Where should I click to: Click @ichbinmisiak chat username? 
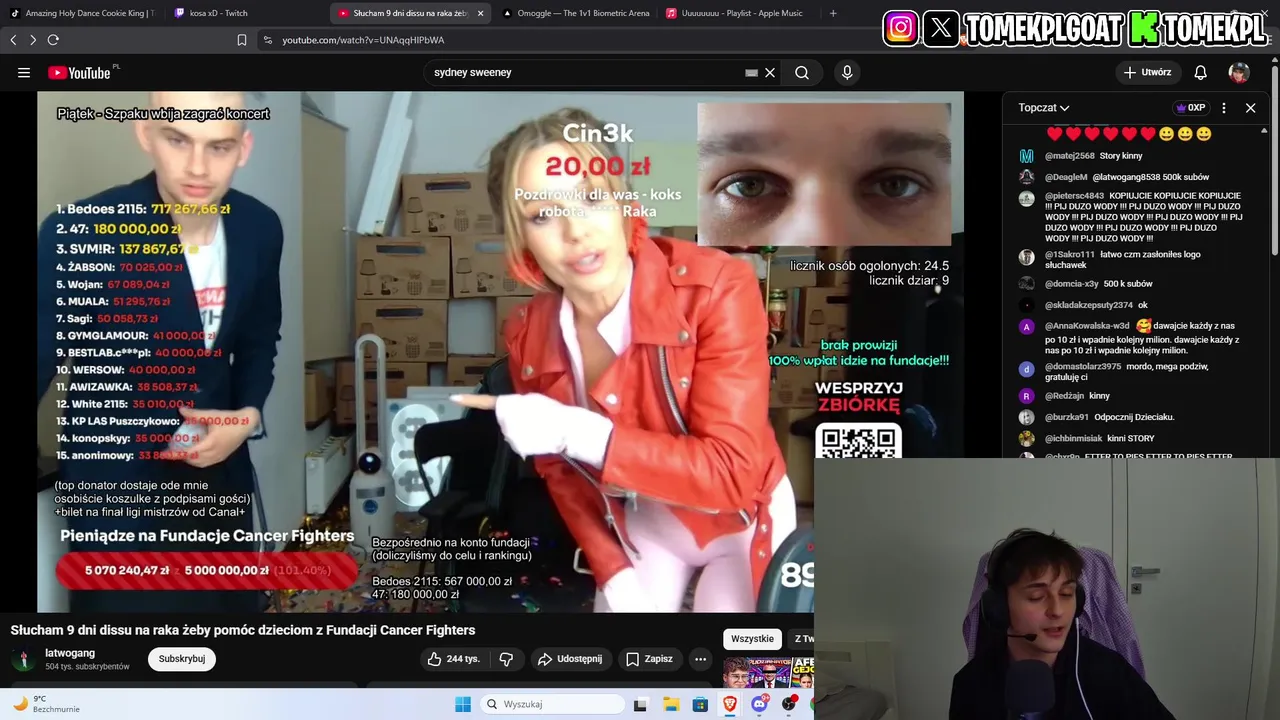(1074, 438)
